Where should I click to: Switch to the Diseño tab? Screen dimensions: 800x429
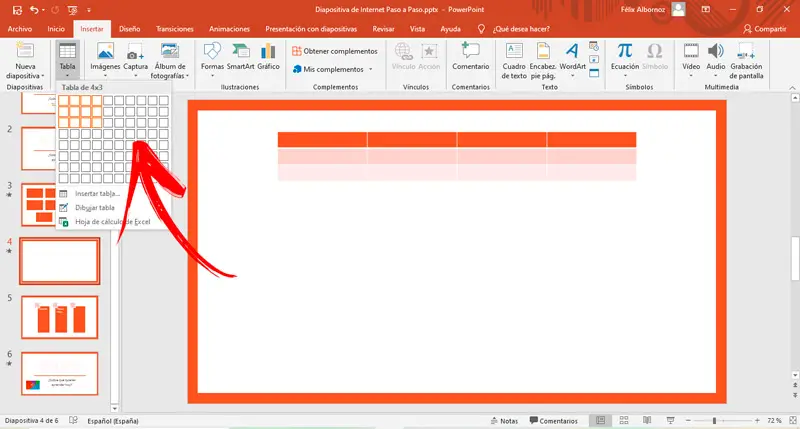(130, 29)
